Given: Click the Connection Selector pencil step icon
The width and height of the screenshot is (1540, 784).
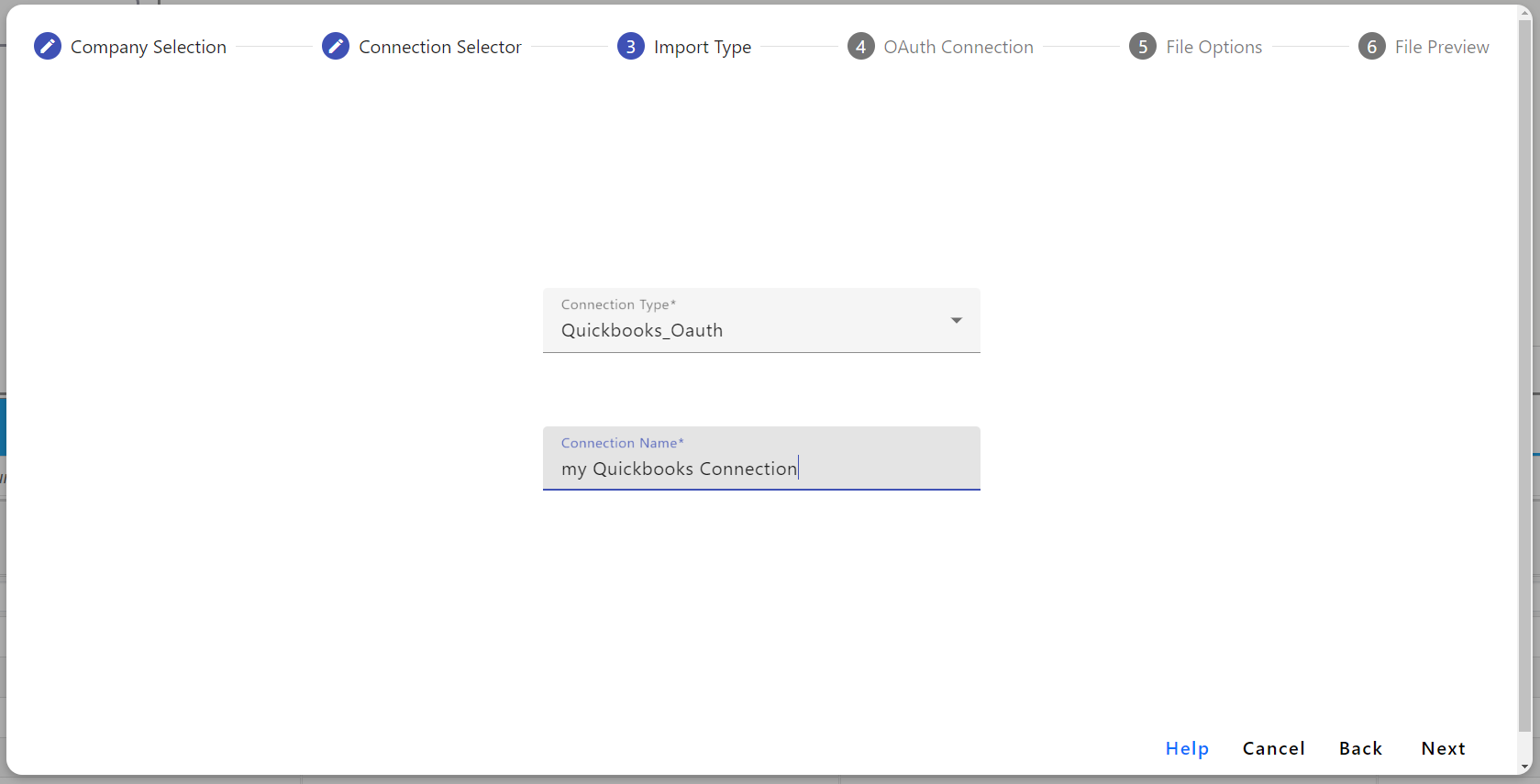Looking at the screenshot, I should (x=336, y=46).
